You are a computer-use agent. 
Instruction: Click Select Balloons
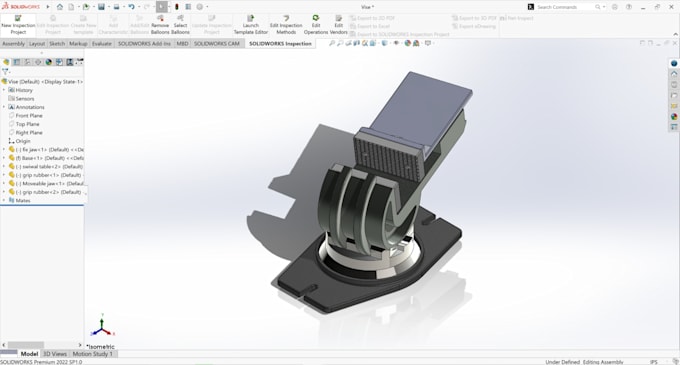180,25
